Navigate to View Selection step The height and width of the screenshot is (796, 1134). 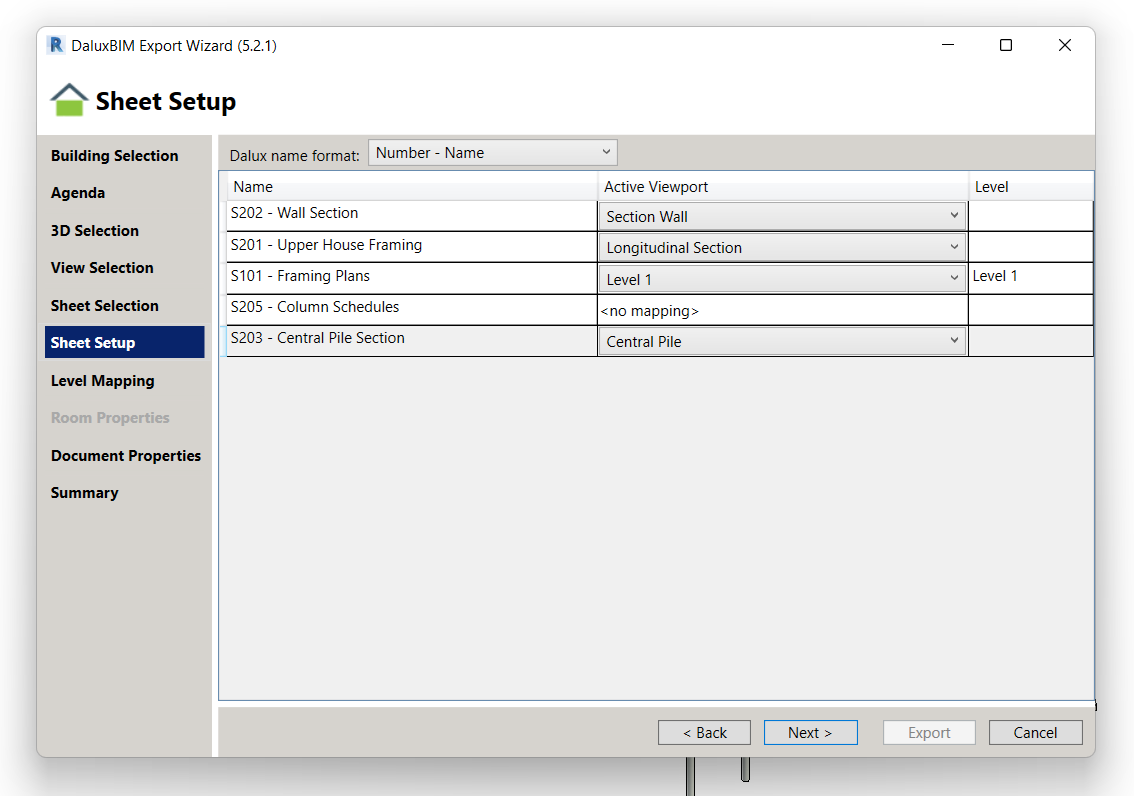[x=102, y=268]
